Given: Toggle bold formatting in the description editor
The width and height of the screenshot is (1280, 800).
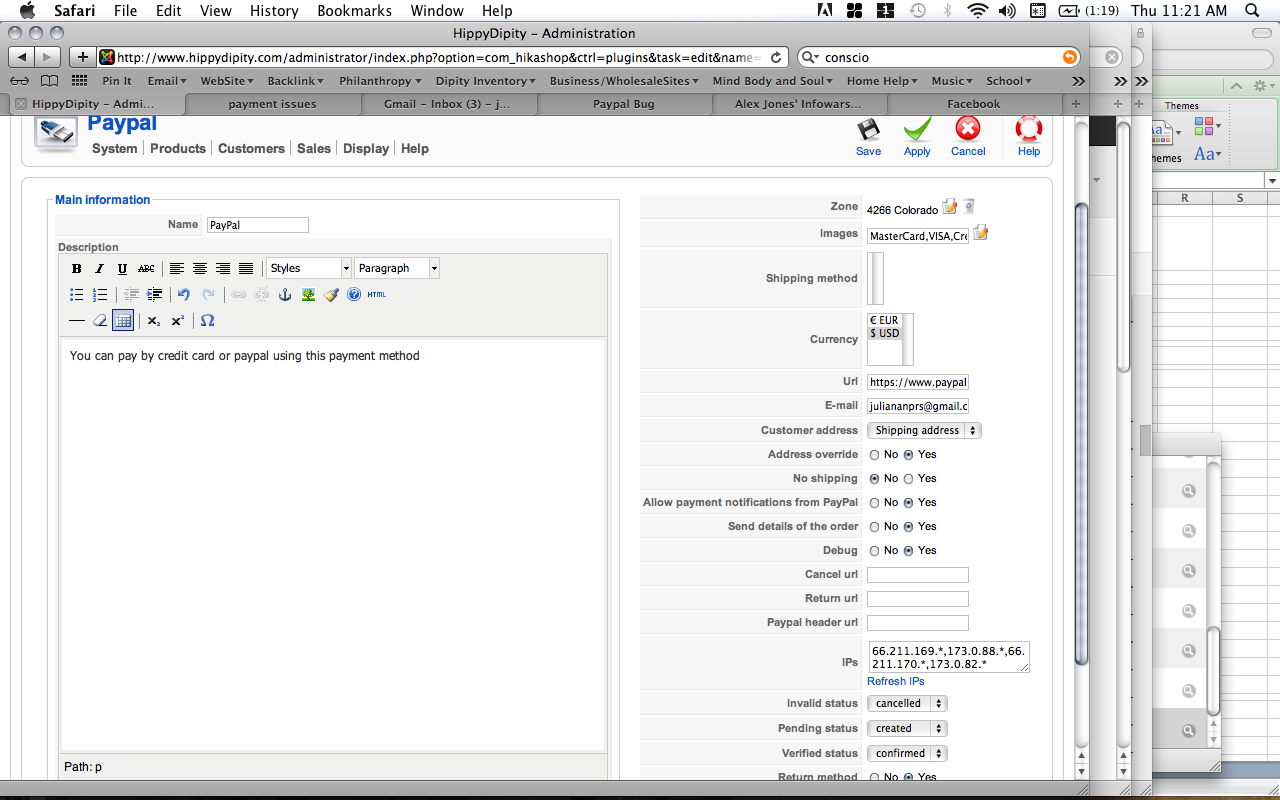Looking at the screenshot, I should point(77,268).
